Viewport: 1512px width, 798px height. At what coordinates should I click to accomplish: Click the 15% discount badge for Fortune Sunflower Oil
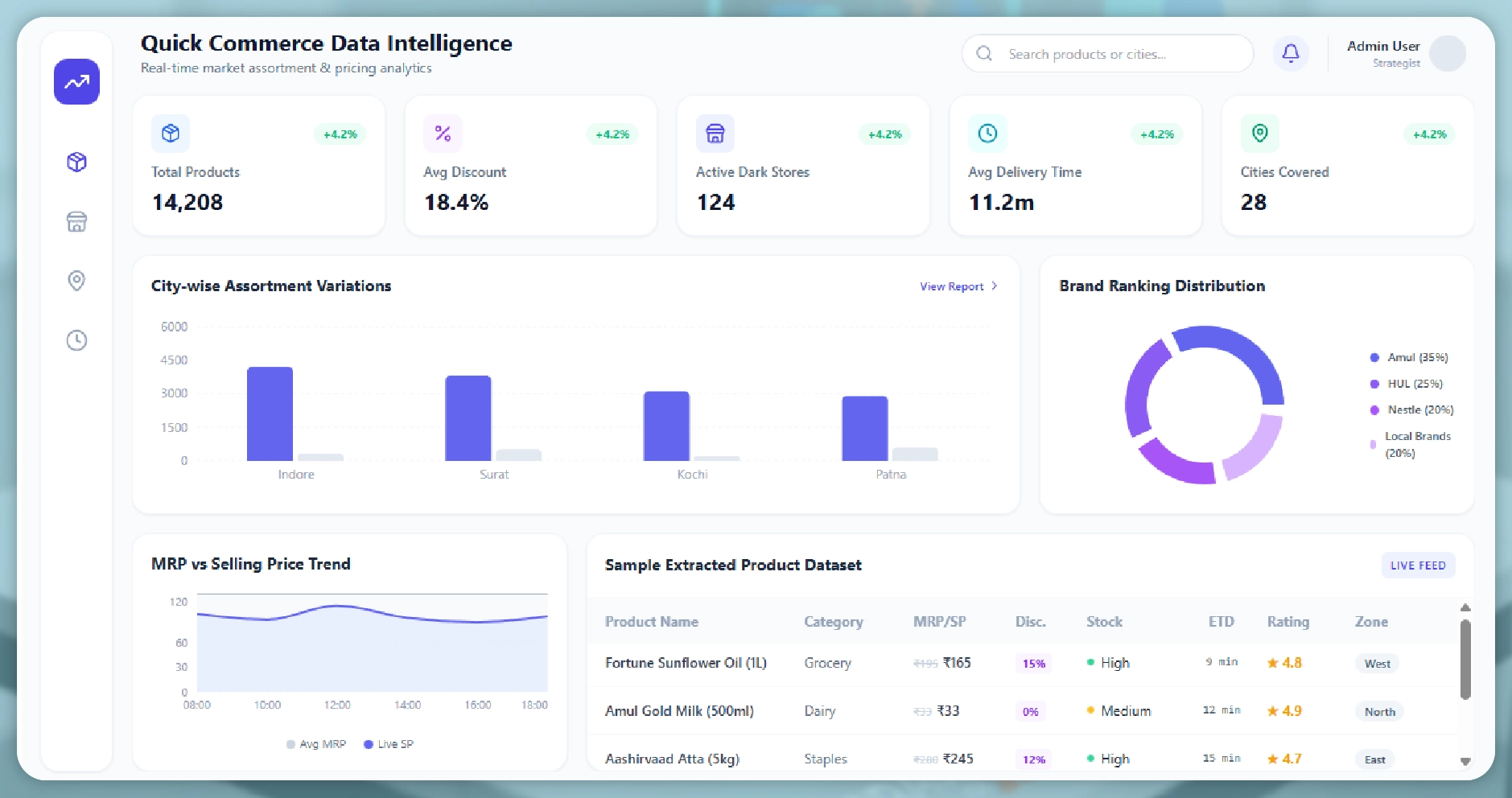click(1033, 663)
